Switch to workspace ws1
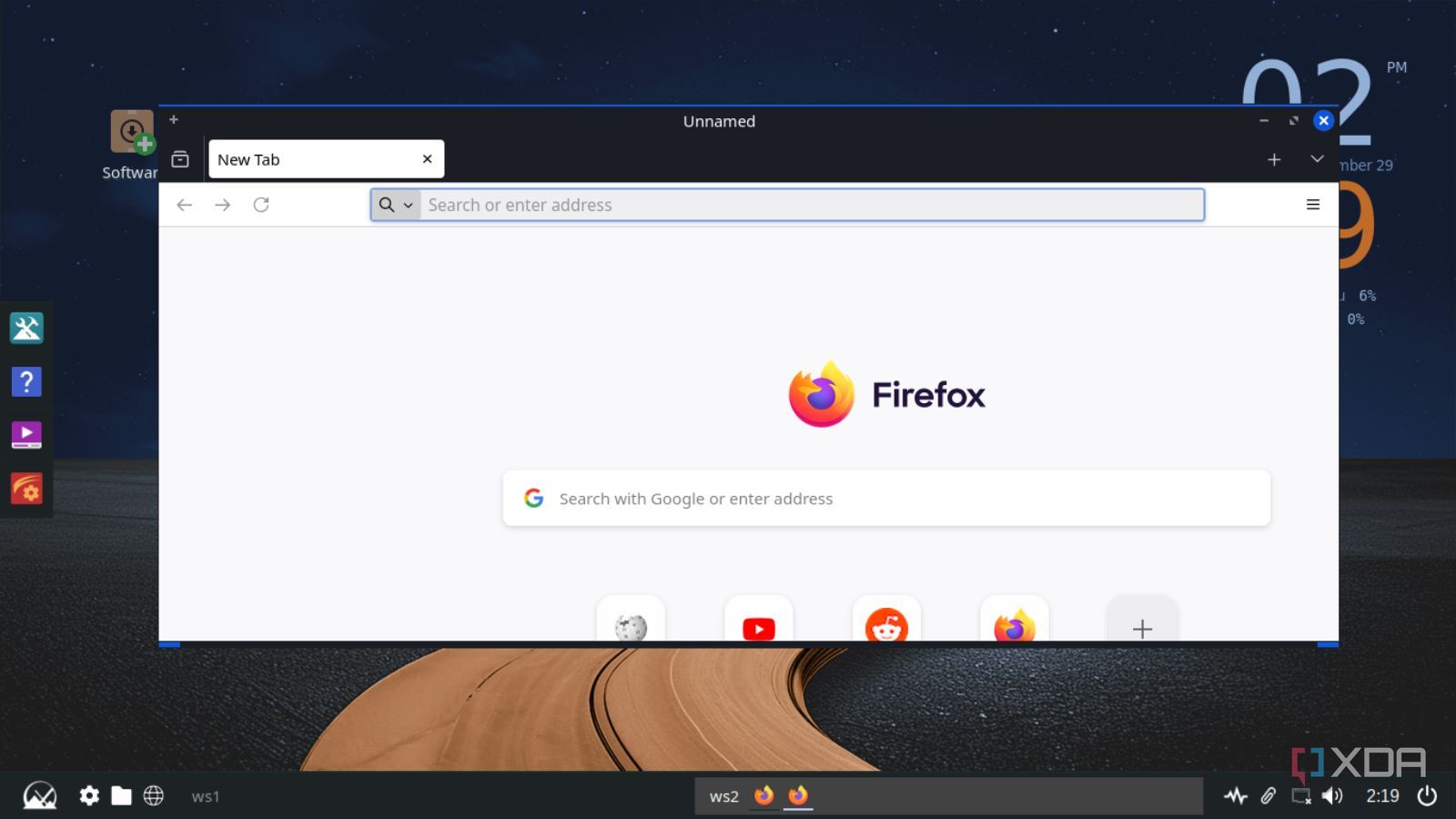Viewport: 1456px width, 819px height. 206,796
